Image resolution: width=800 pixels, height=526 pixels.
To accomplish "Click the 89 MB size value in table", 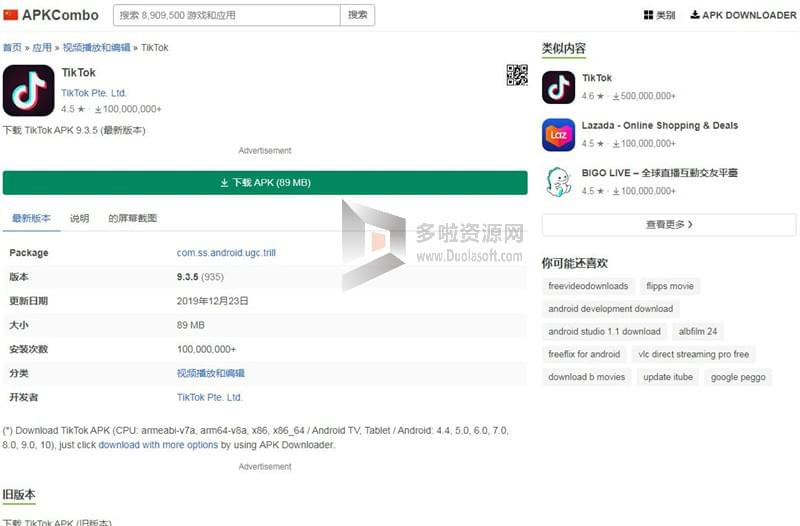I will tap(190, 325).
